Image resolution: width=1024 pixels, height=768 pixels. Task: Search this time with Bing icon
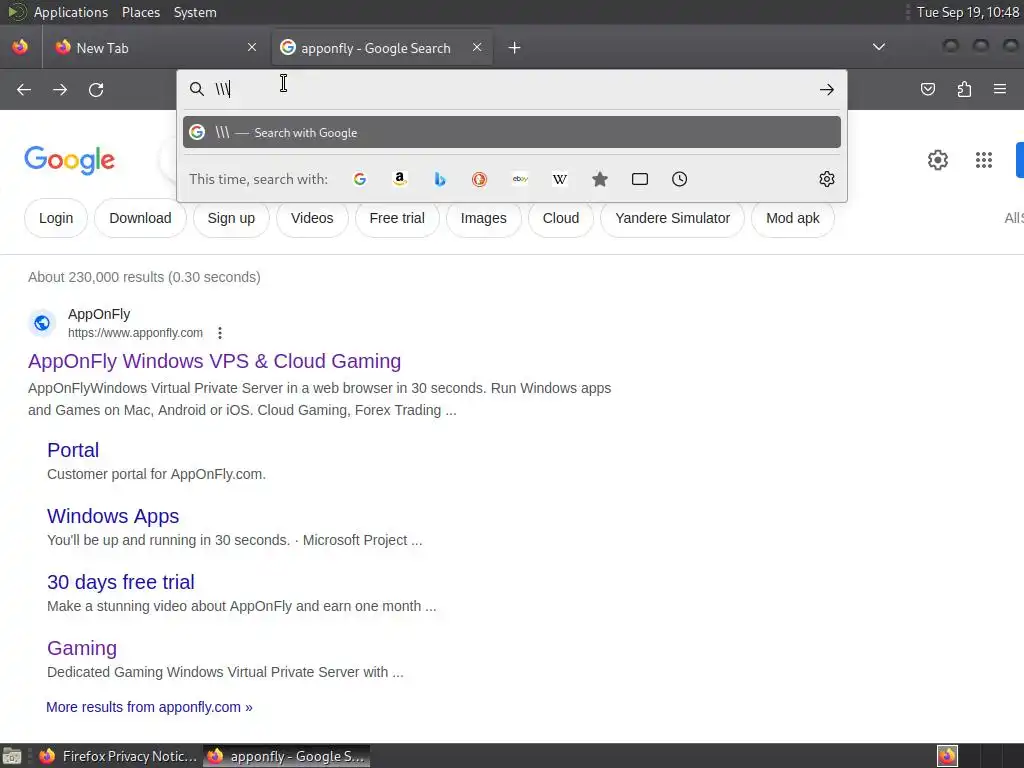440,179
